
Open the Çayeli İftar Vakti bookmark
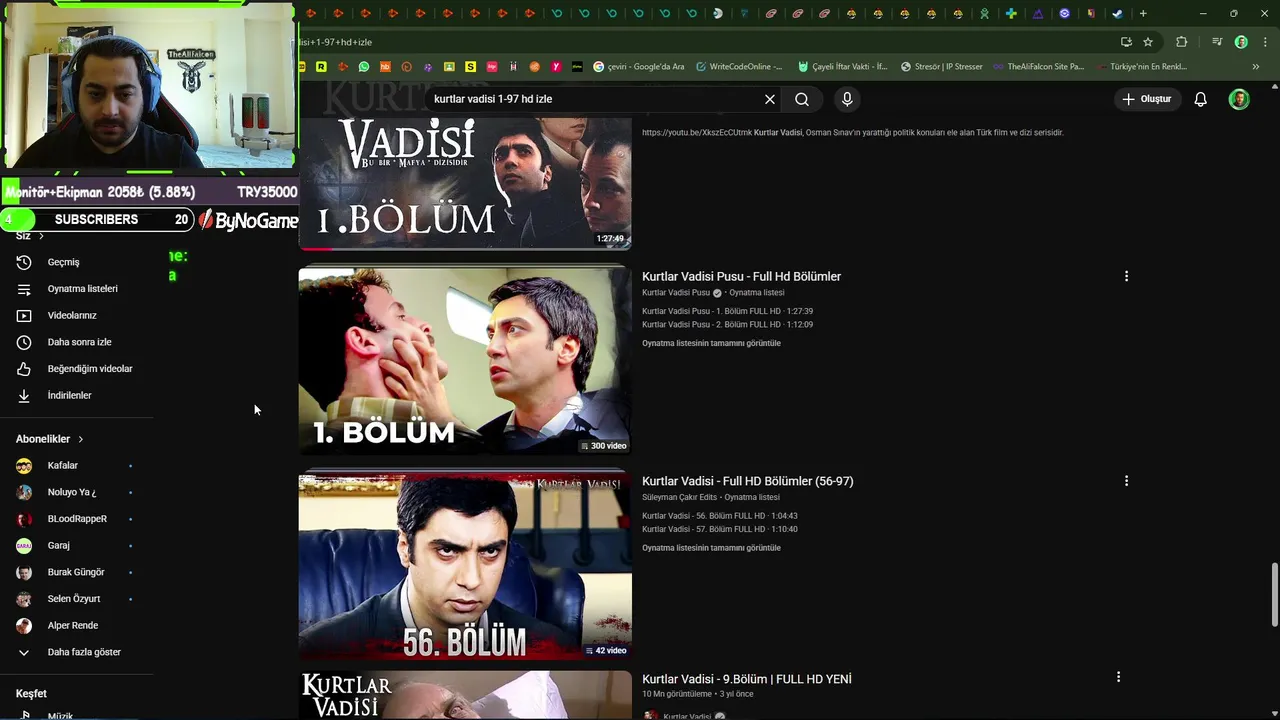coord(842,67)
